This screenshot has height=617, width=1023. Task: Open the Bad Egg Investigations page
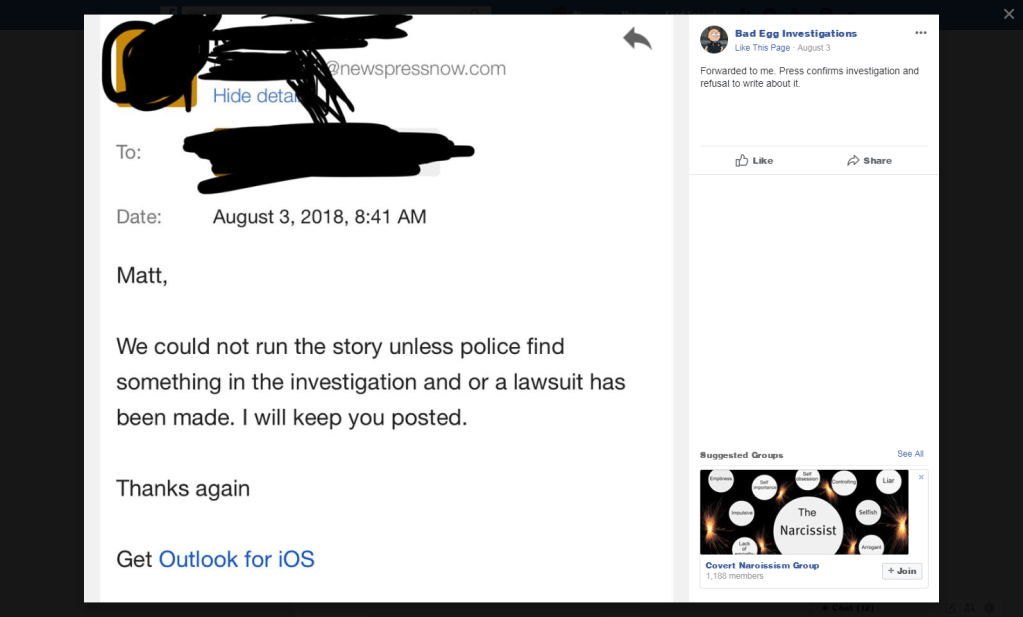795,33
